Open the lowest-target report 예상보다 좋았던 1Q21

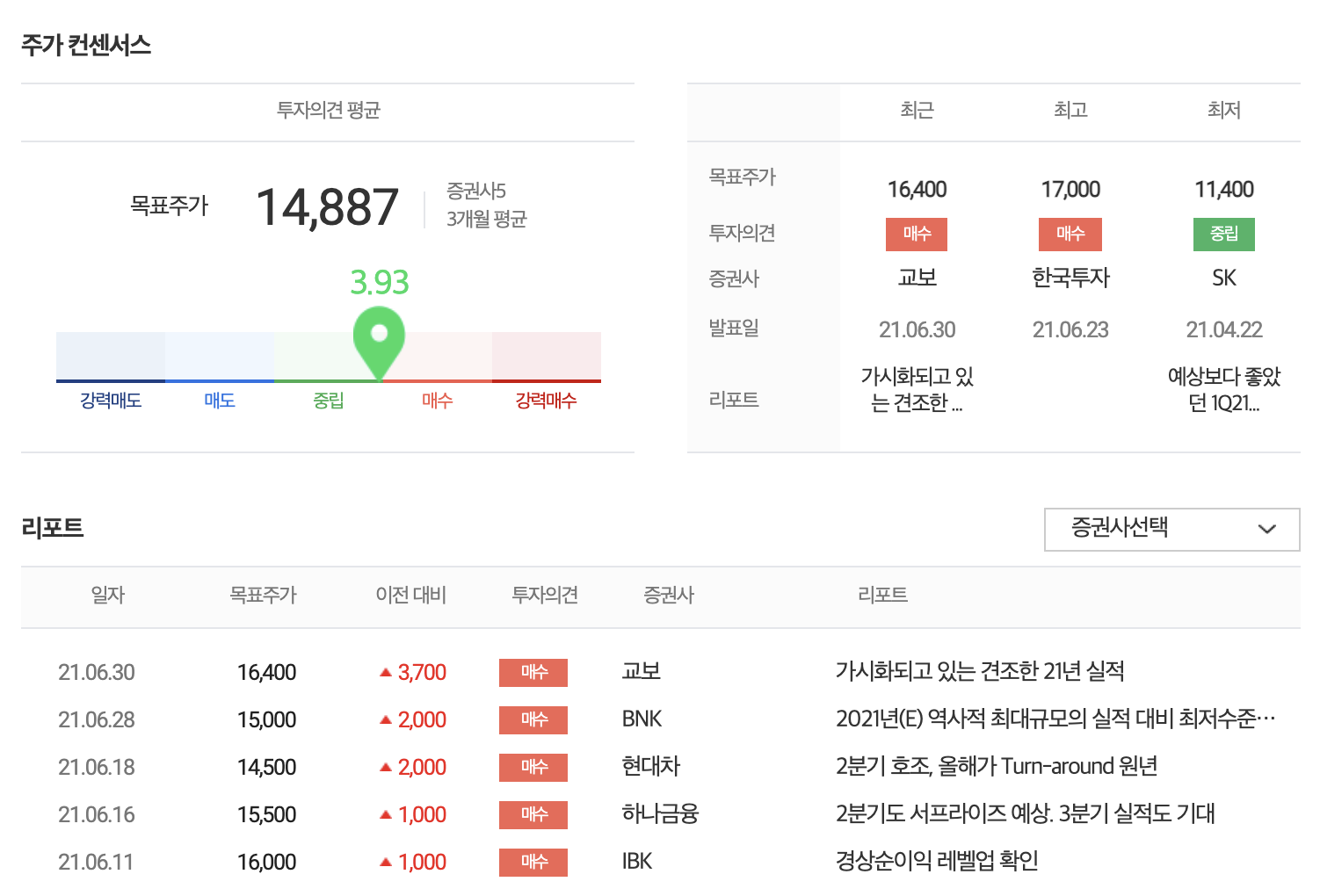1224,390
